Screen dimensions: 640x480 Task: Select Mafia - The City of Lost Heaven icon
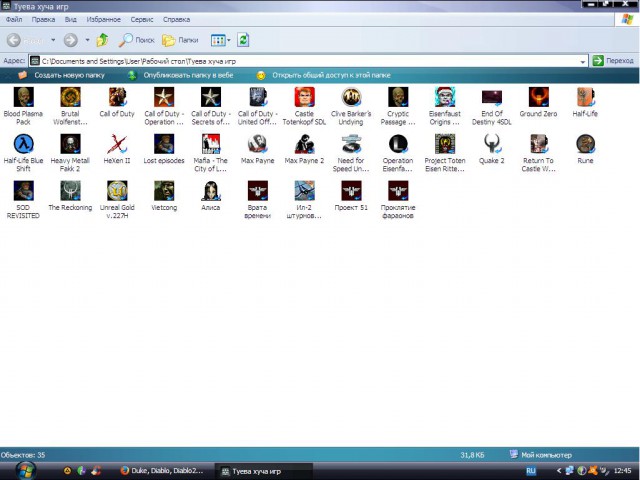click(211, 144)
